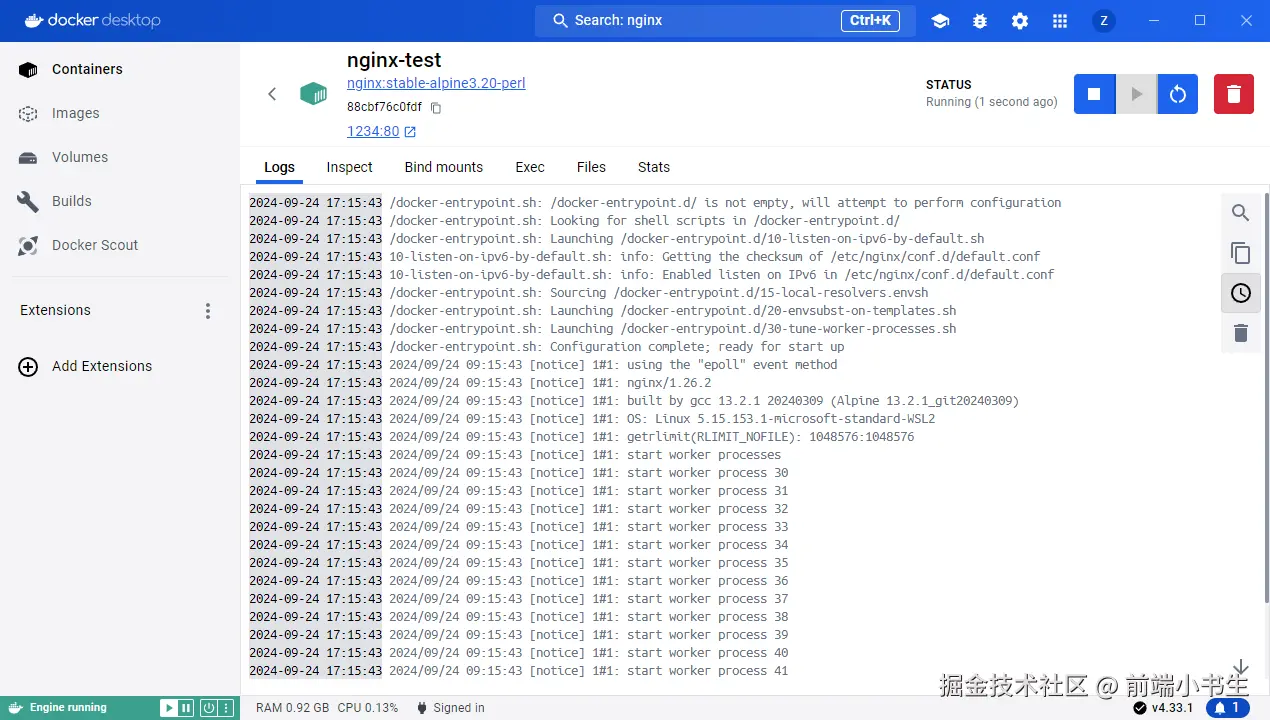The height and width of the screenshot is (720, 1270).
Task: Click the Running (1 second ago) status text
Action: point(992,102)
